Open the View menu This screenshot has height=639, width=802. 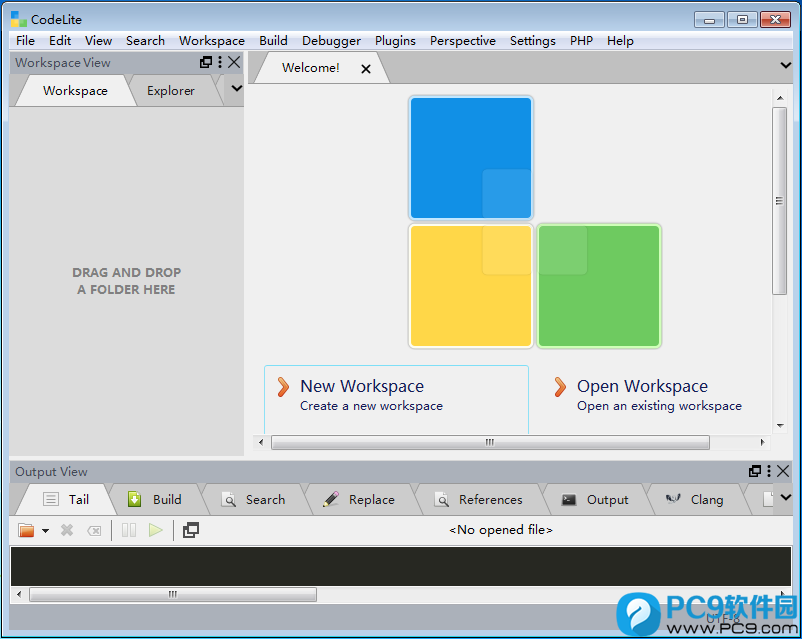tap(98, 40)
